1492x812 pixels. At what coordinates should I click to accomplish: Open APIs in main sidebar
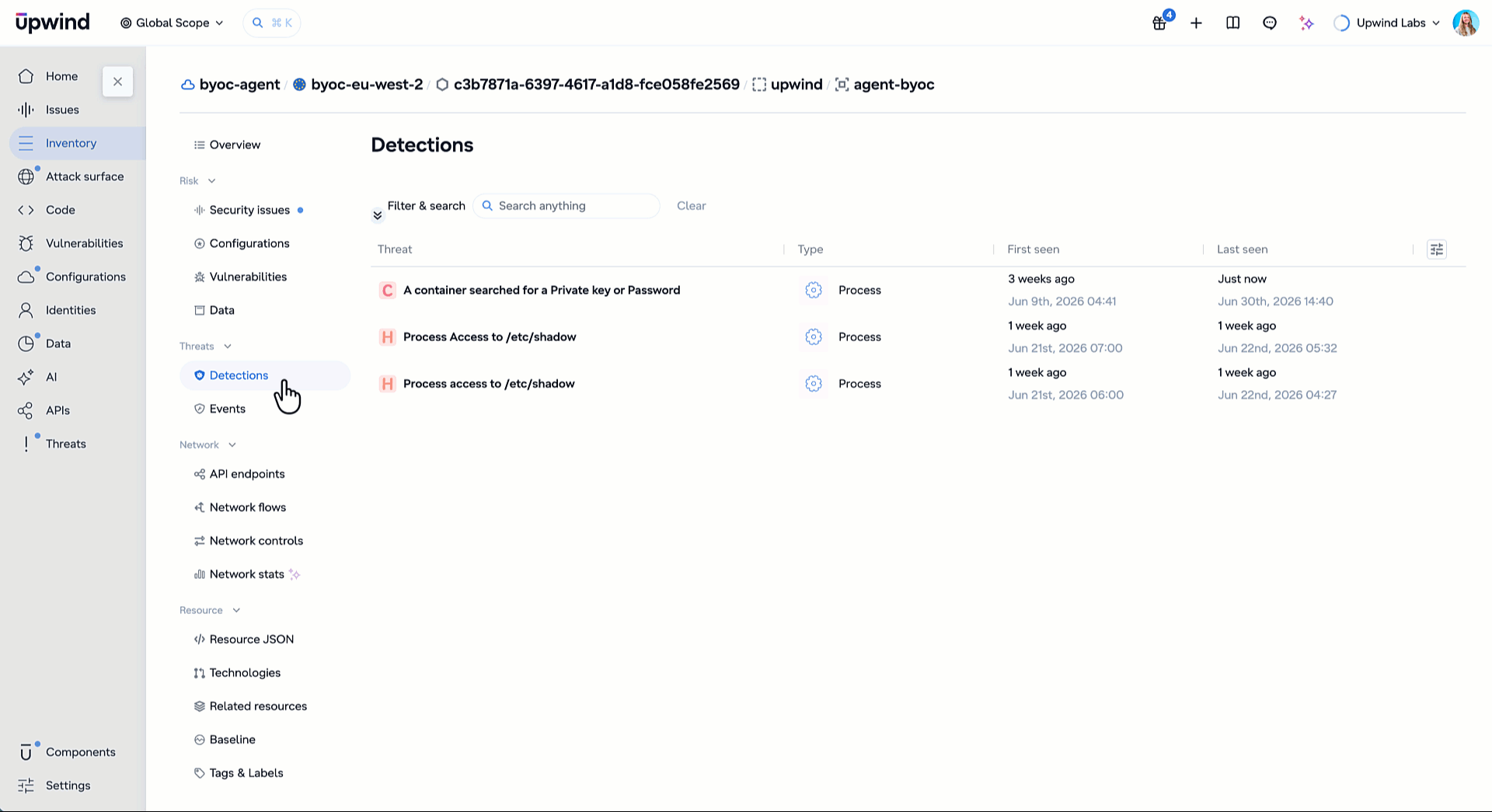[58, 410]
